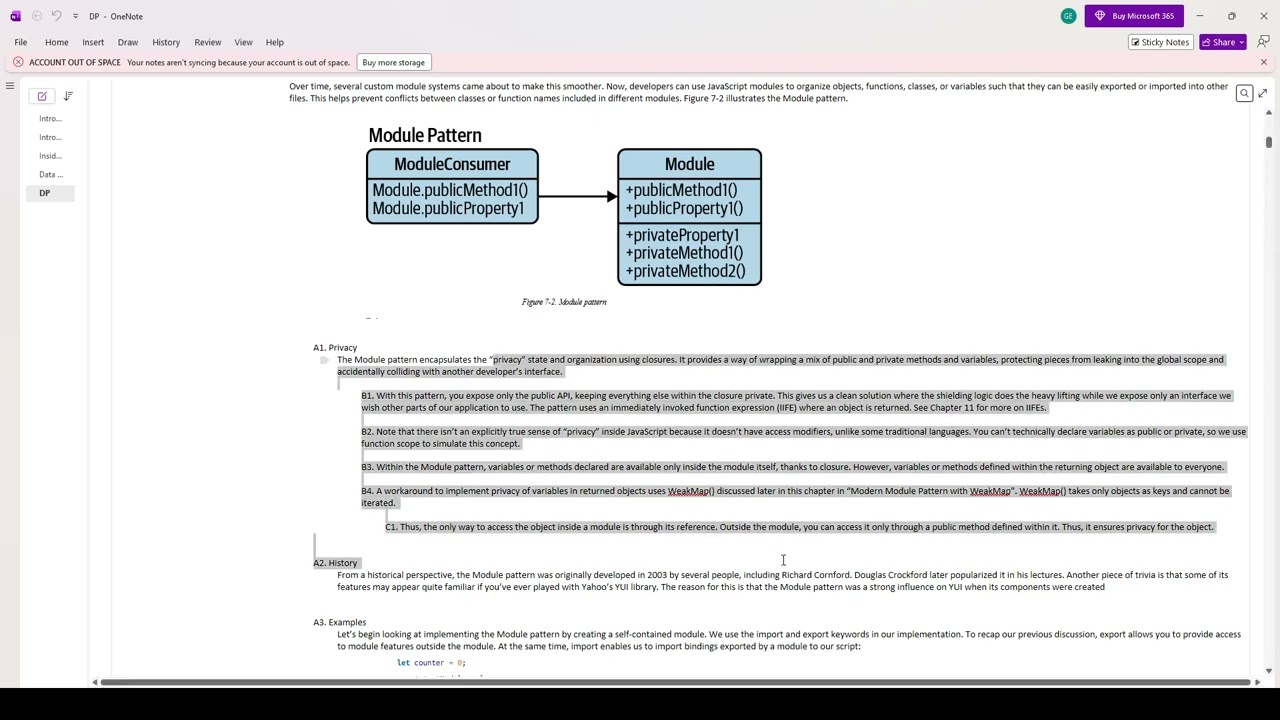Click the 'A3. Examples' heading
Image resolution: width=1280 pixels, height=720 pixels.
[340, 622]
